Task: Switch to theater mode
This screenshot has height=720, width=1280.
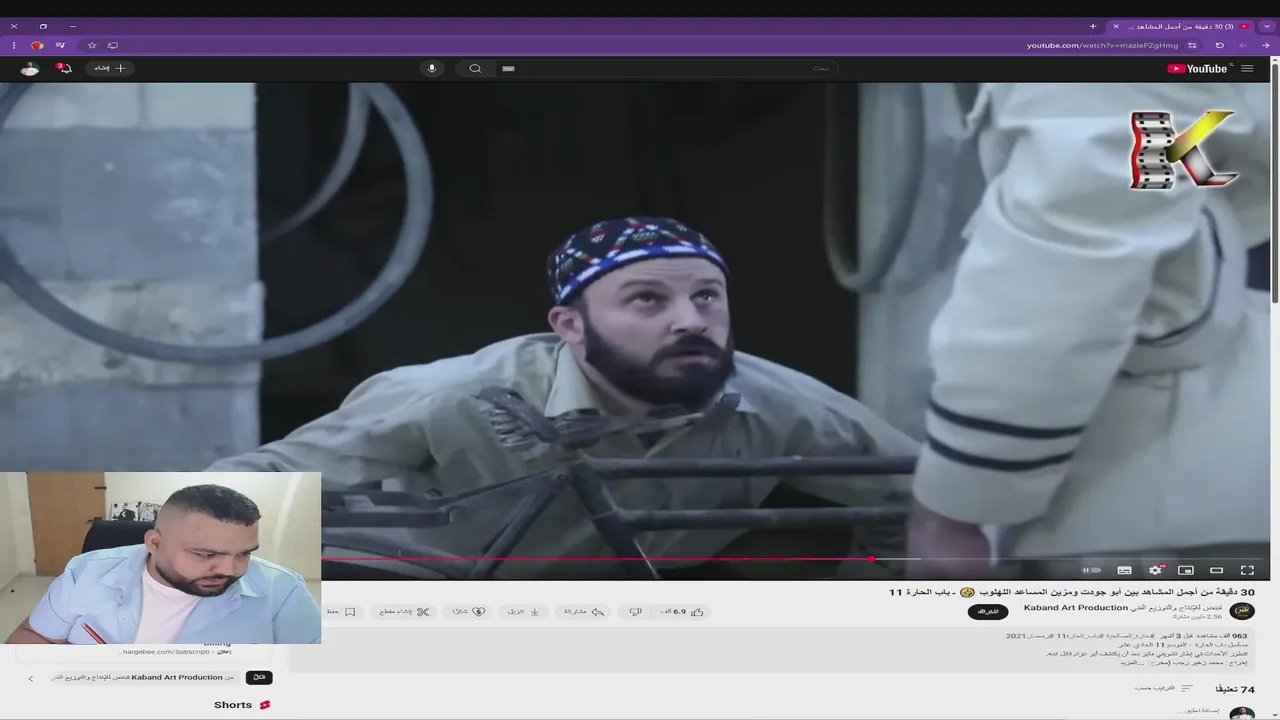Action: pos(1216,570)
